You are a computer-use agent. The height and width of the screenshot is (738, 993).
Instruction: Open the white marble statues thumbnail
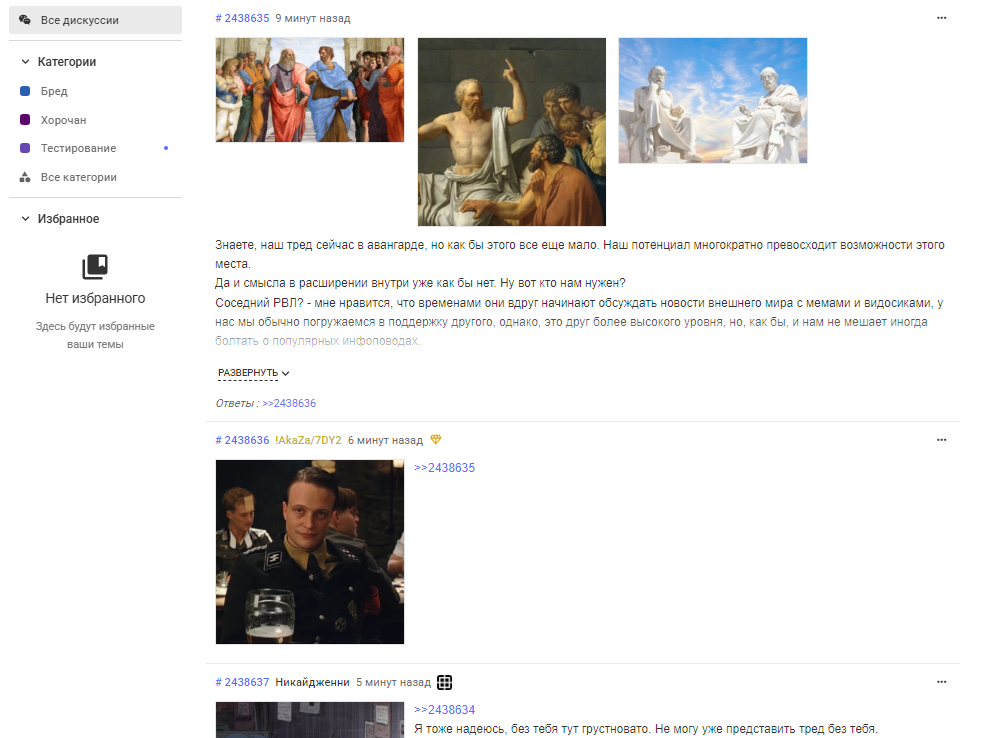click(x=713, y=101)
